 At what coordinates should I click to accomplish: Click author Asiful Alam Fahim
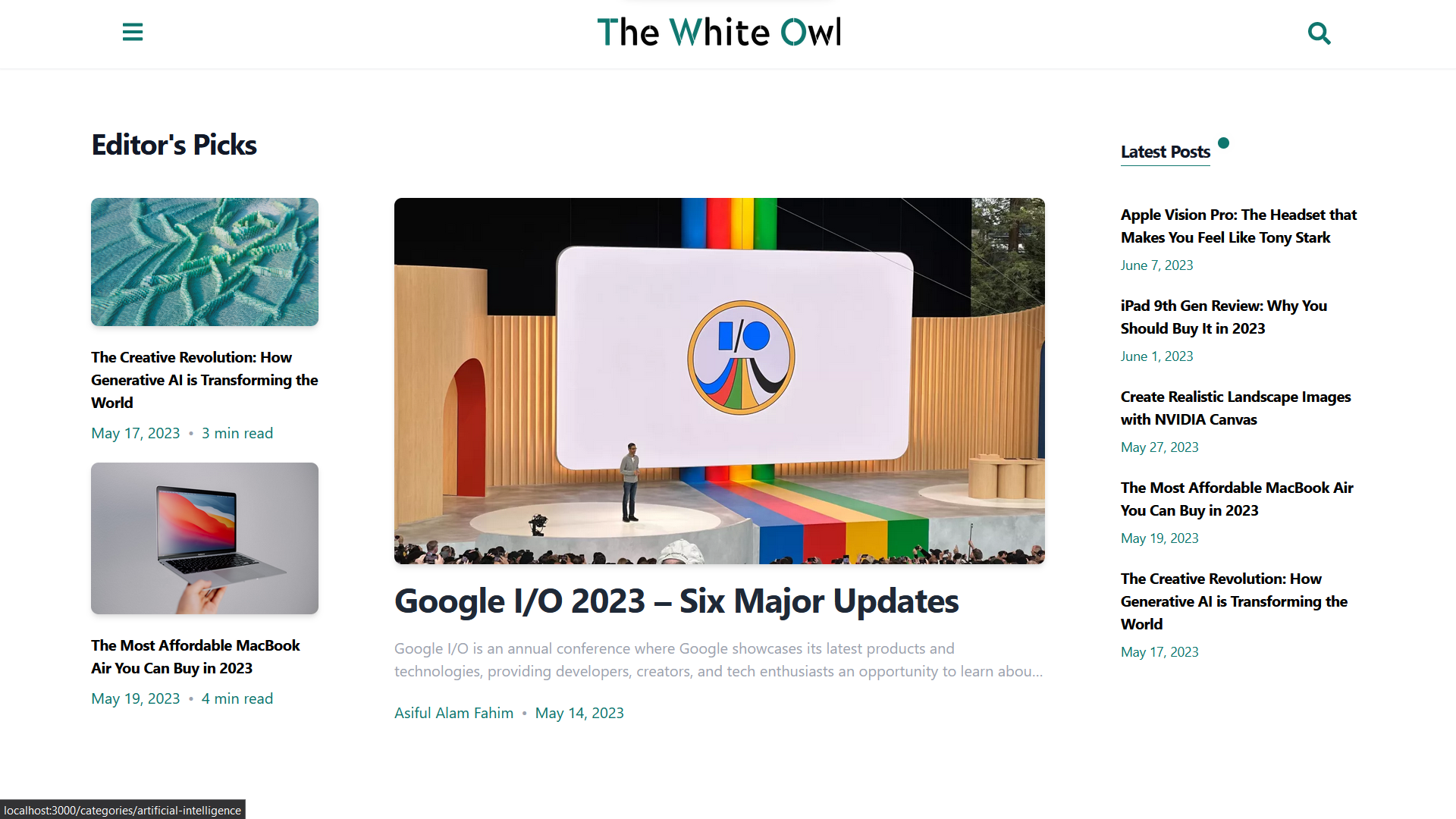[453, 713]
